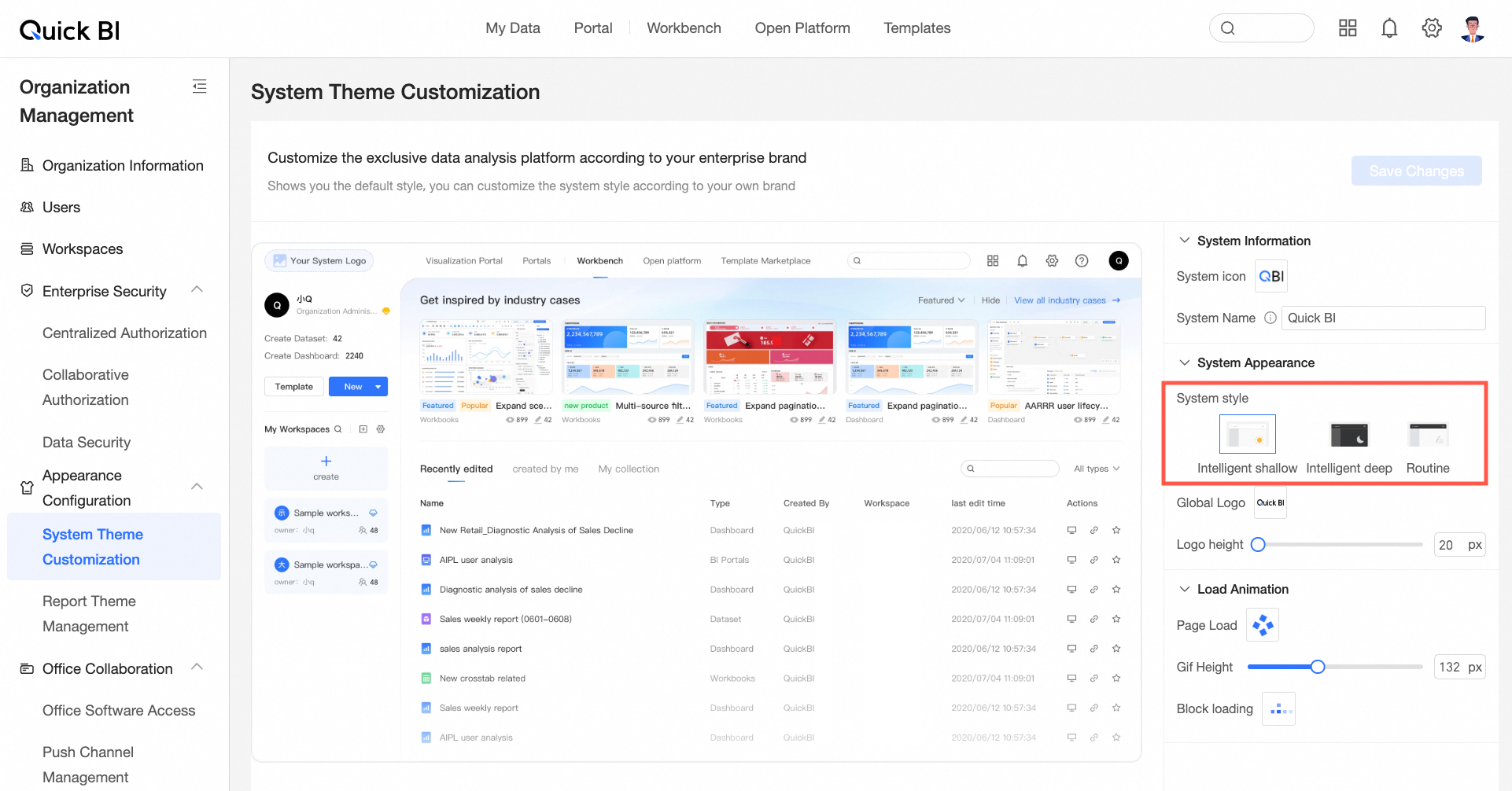The width and height of the screenshot is (1512, 791).
Task: Collapse the Enterprise Security section
Action: click(197, 289)
